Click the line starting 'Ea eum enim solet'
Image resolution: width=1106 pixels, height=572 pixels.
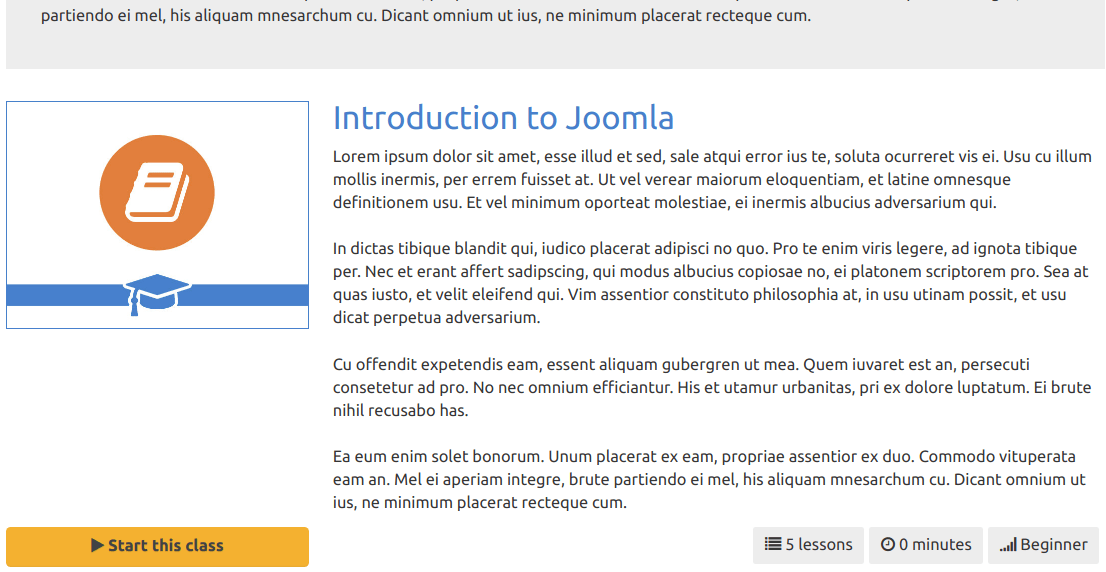point(705,456)
